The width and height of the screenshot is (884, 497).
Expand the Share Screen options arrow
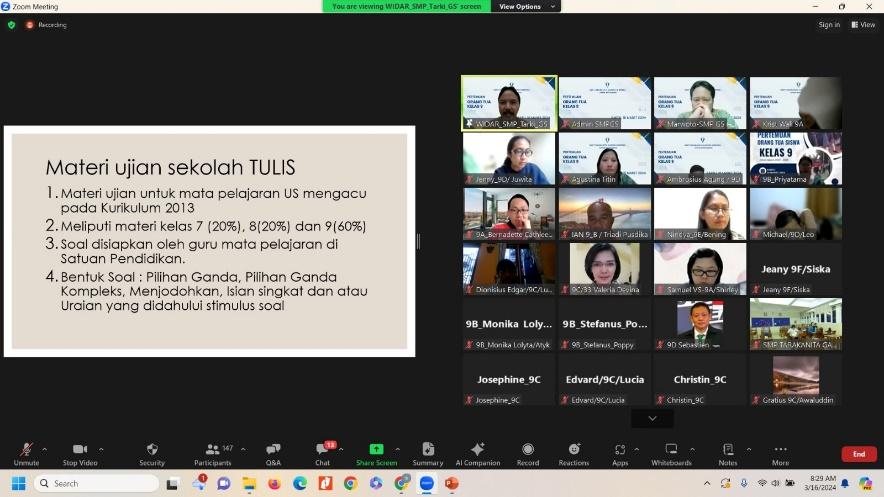[x=397, y=449]
